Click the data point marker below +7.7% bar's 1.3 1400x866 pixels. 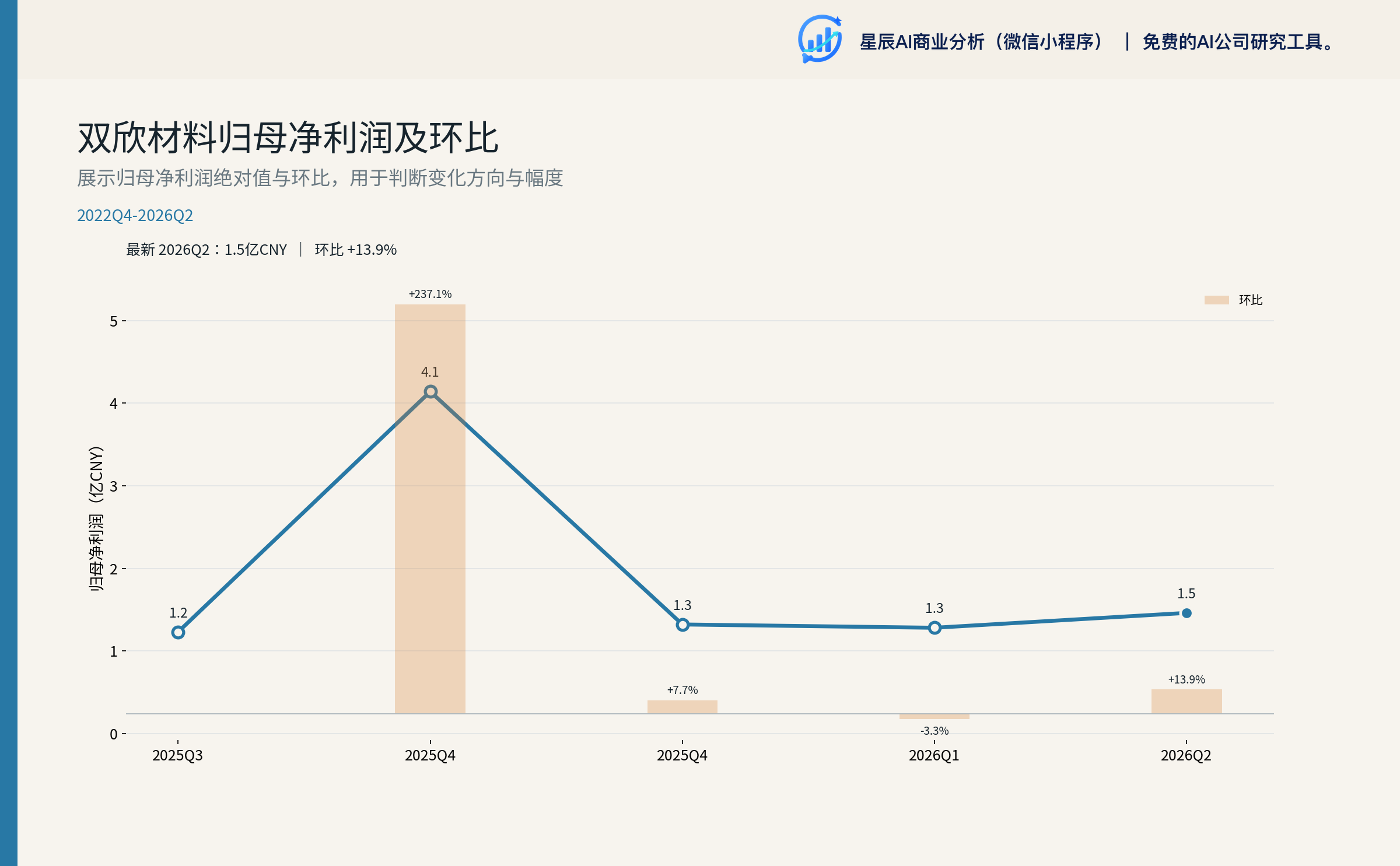click(x=682, y=625)
